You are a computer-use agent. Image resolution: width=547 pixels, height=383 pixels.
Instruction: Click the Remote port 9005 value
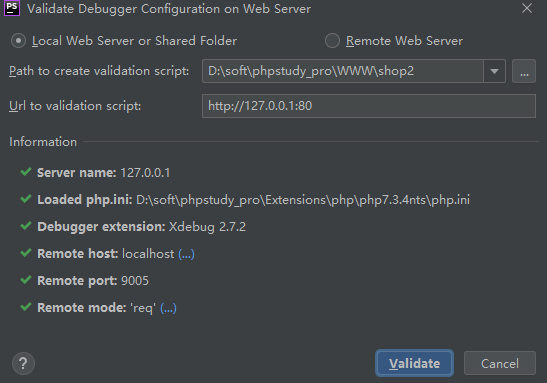click(135, 281)
